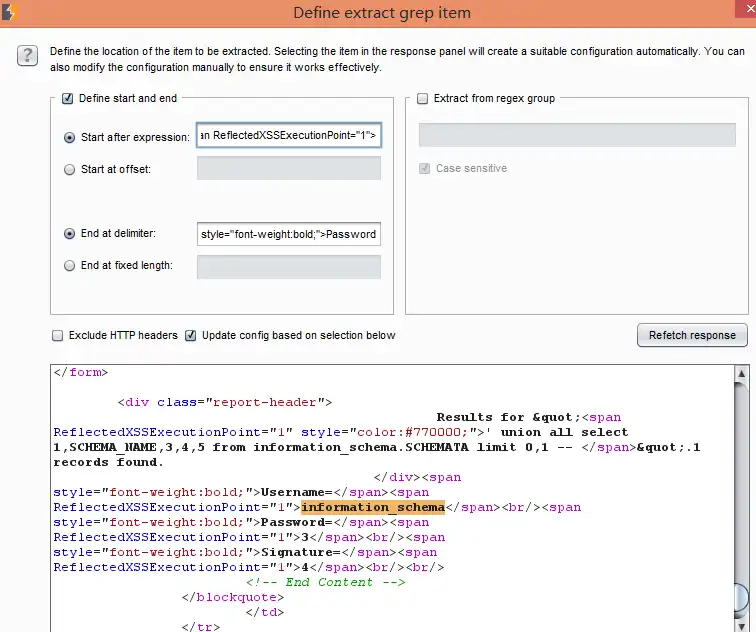The image size is (756, 632).
Task: Click the regex group input field
Action: tap(577, 135)
